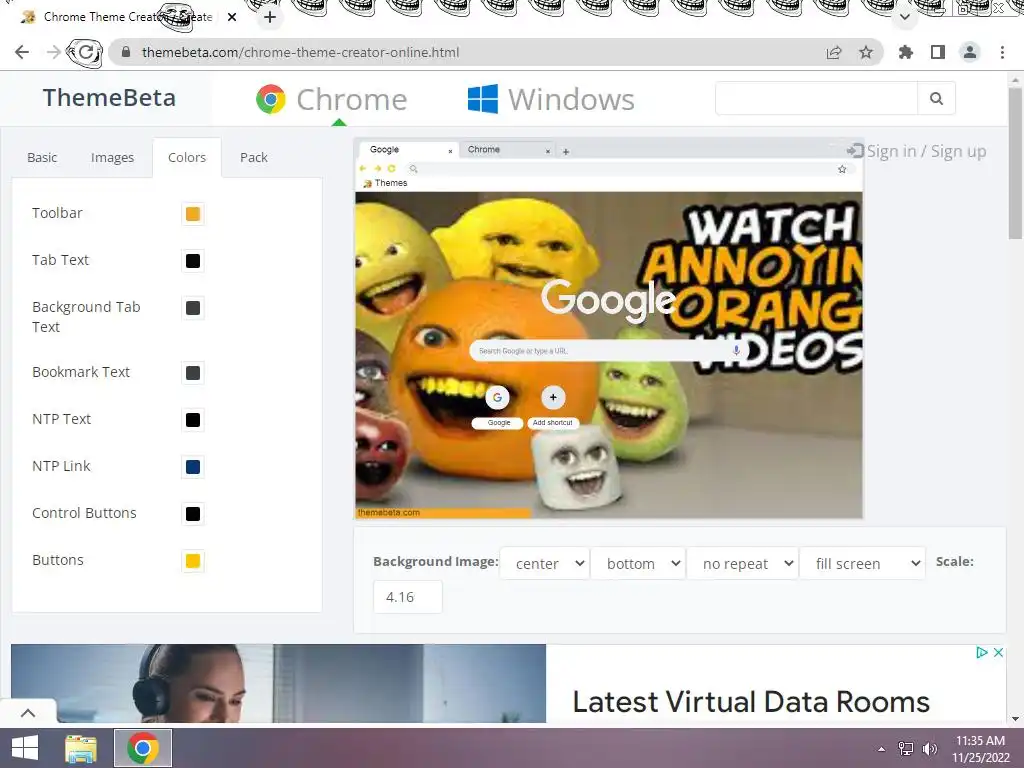Open the NTP Link color swatch
The image size is (1024, 768).
pos(193,467)
